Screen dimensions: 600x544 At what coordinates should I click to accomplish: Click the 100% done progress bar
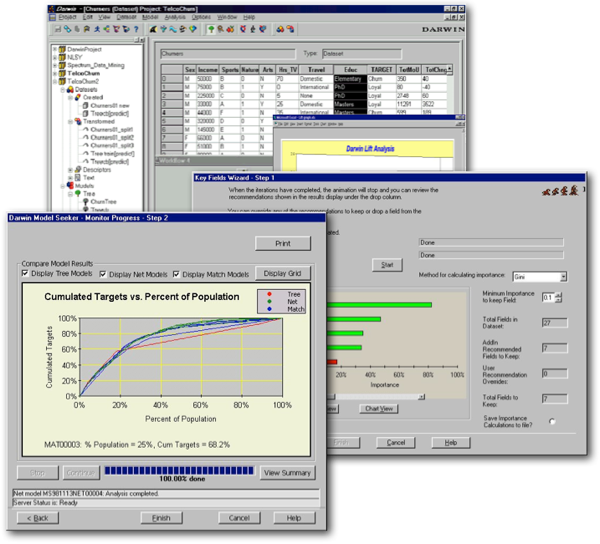pos(179,471)
